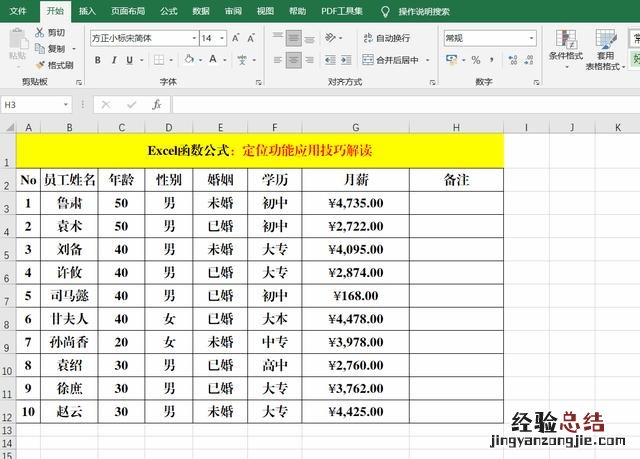
Task: Click the formula bar input area
Action: (406, 105)
